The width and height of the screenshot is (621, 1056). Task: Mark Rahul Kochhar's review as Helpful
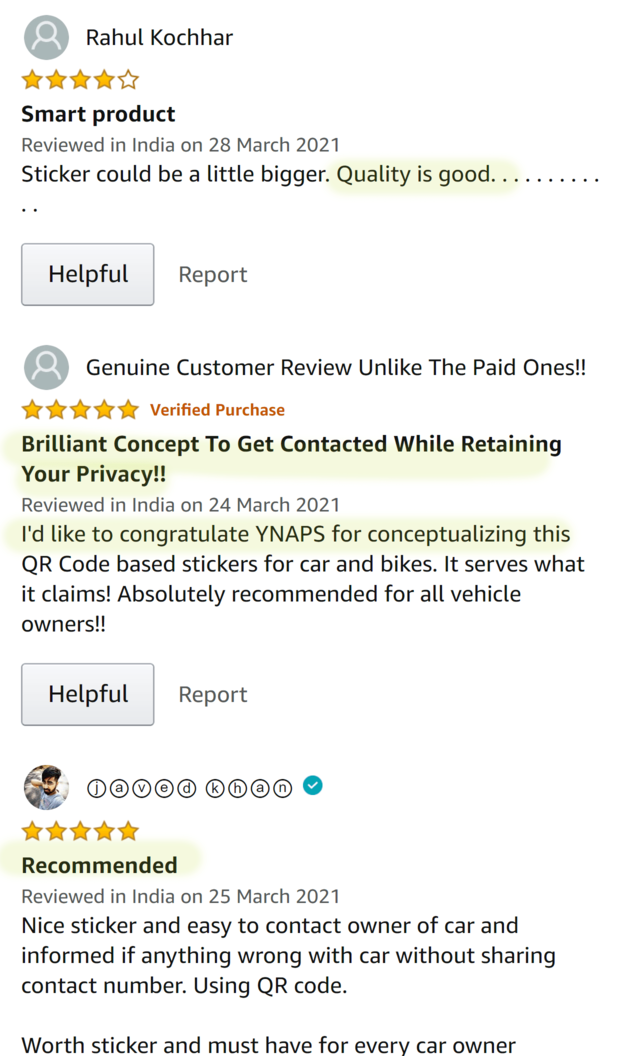(x=88, y=274)
